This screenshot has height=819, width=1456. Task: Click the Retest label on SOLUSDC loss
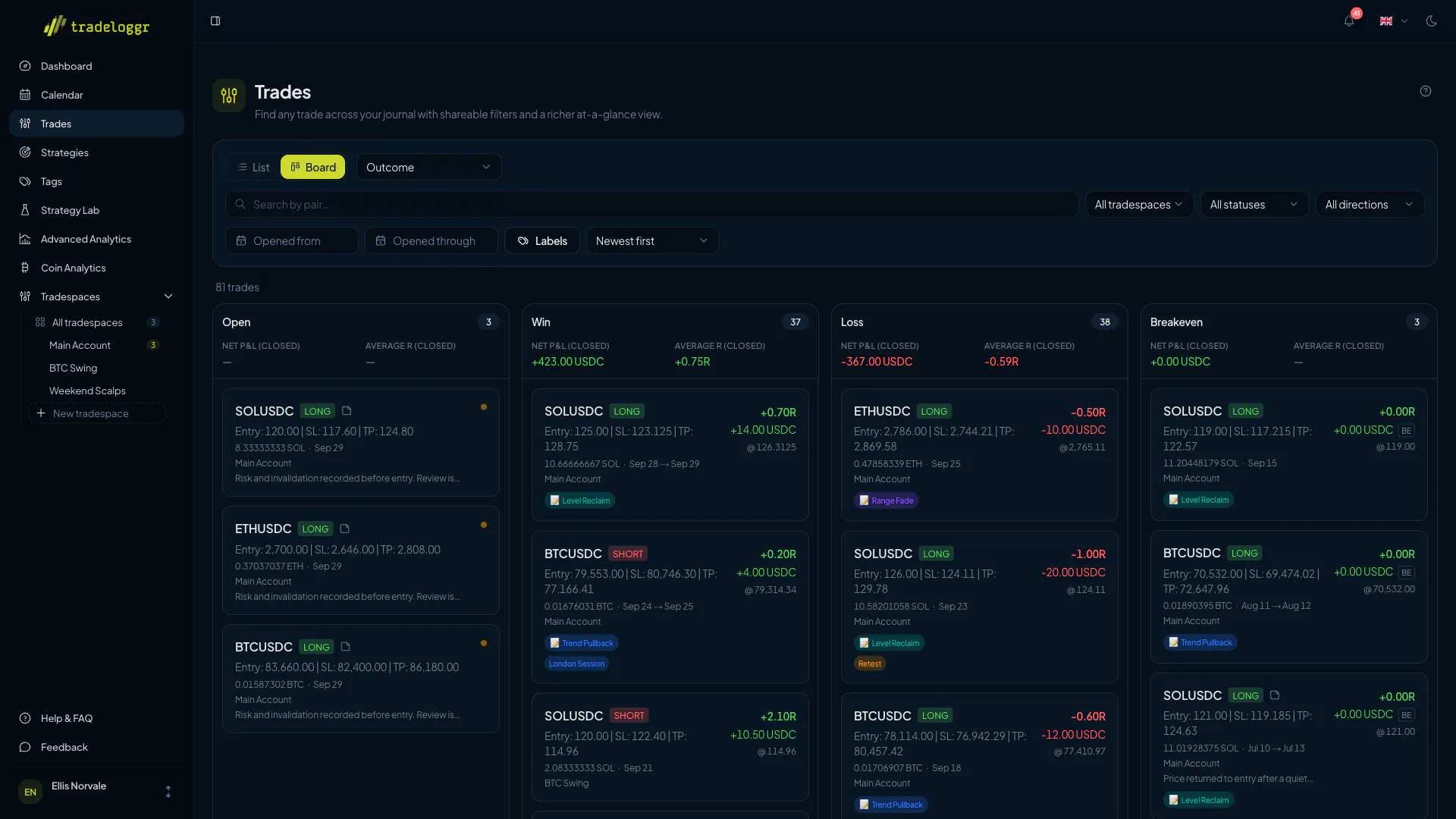tap(870, 664)
